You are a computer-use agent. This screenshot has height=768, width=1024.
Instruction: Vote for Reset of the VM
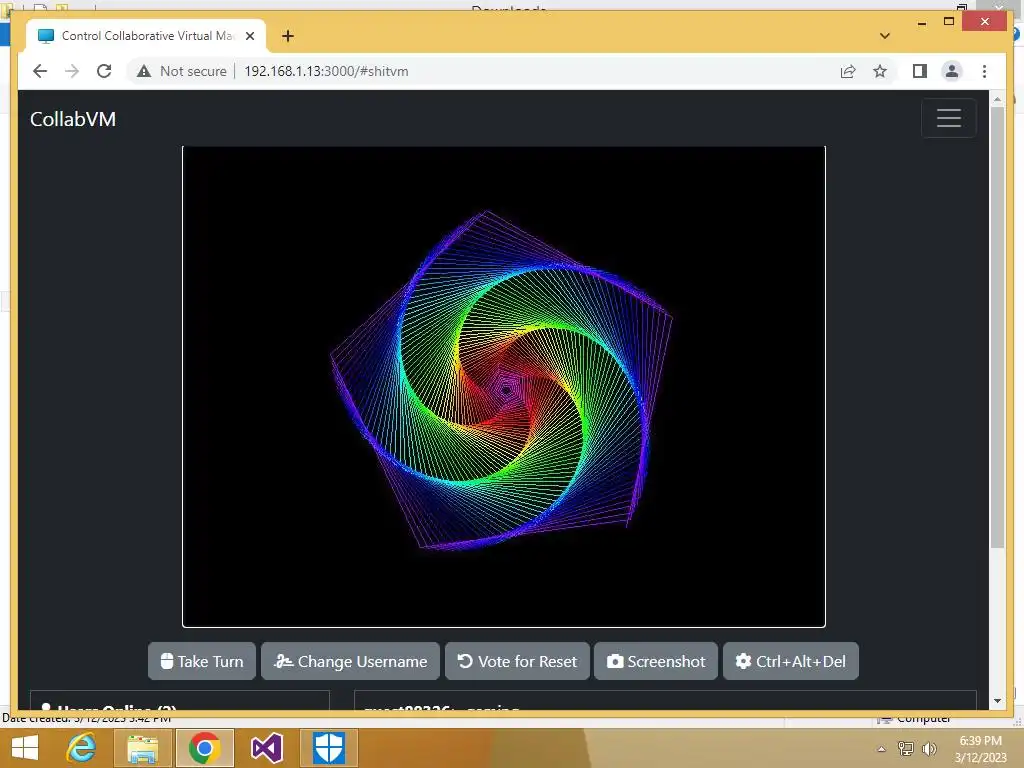point(517,661)
